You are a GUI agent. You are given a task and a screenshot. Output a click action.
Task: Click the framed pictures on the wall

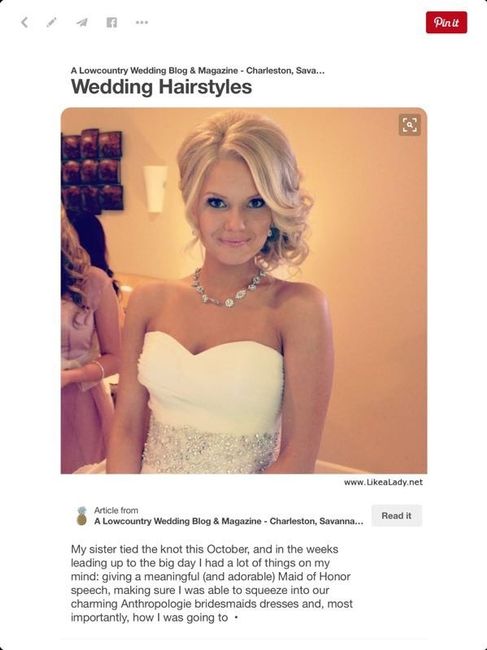[x=92, y=170]
